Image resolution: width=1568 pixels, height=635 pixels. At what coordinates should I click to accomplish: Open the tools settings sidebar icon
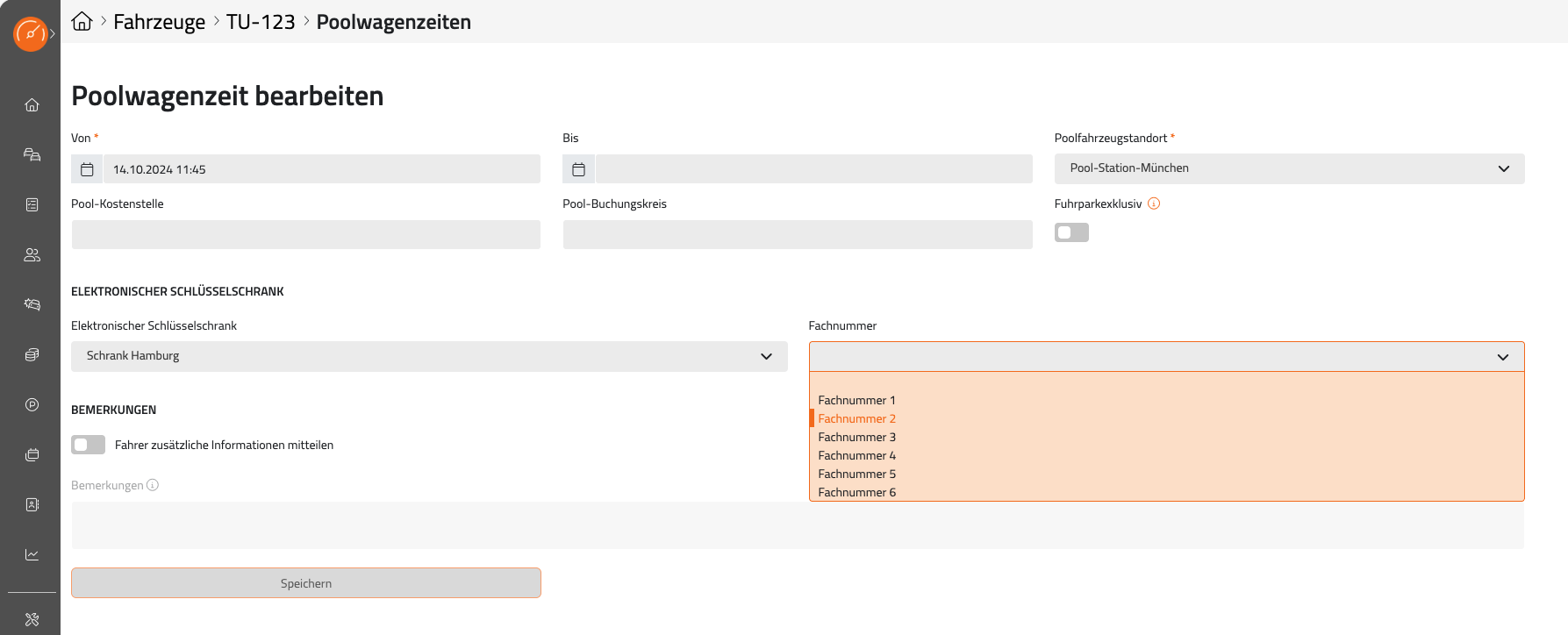click(32, 619)
